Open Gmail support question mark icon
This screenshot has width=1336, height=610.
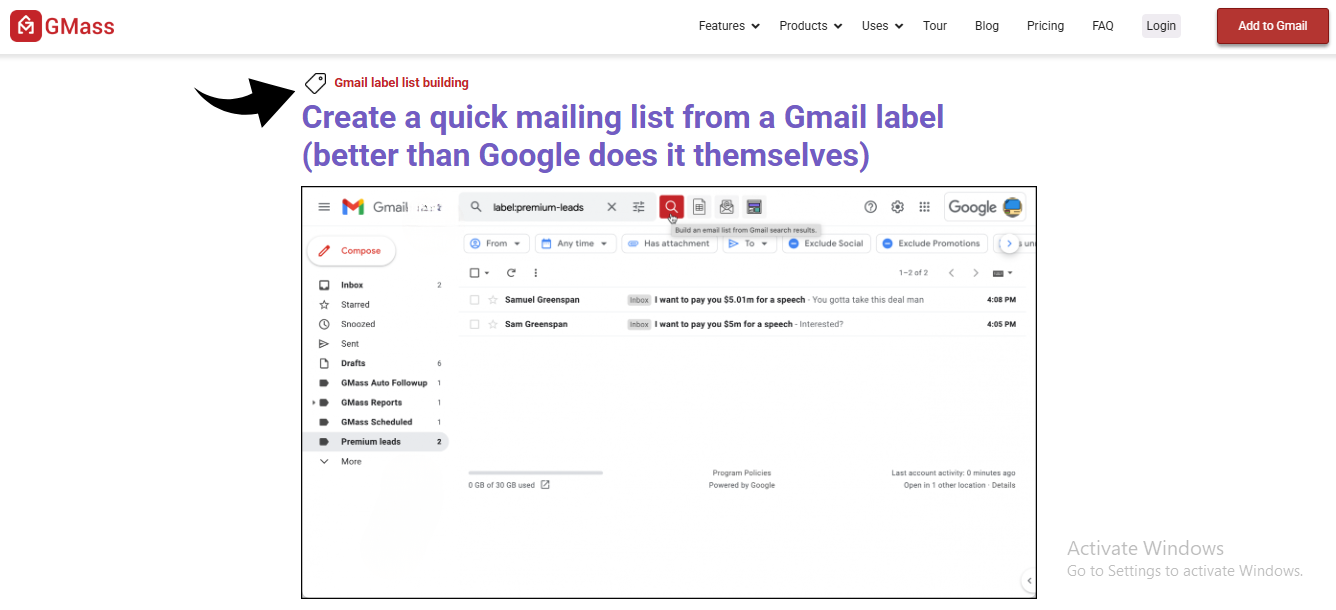click(870, 207)
